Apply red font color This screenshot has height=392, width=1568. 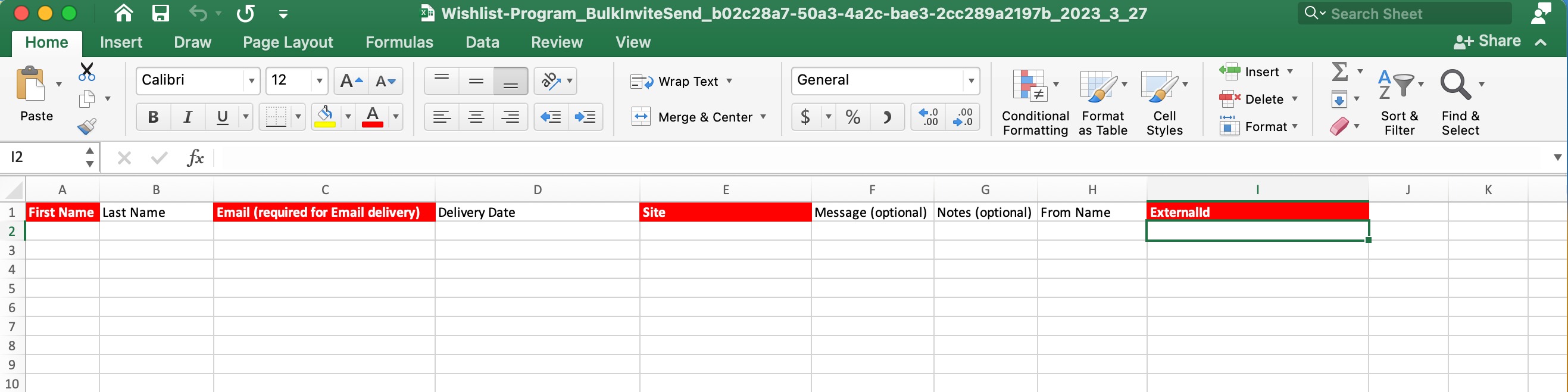click(373, 117)
